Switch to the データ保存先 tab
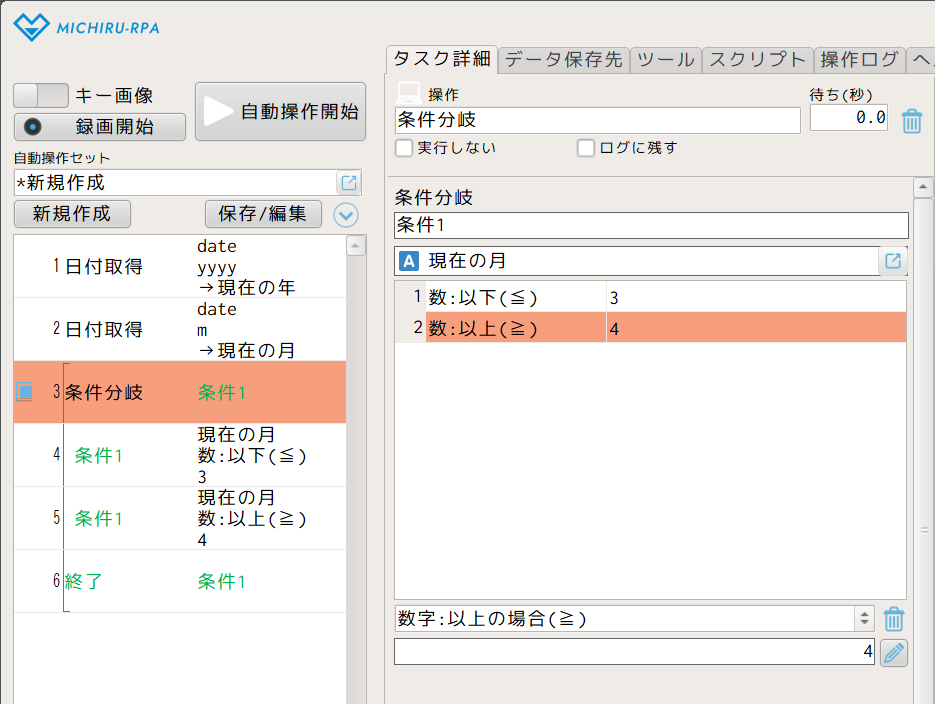The image size is (935, 704). (x=563, y=60)
